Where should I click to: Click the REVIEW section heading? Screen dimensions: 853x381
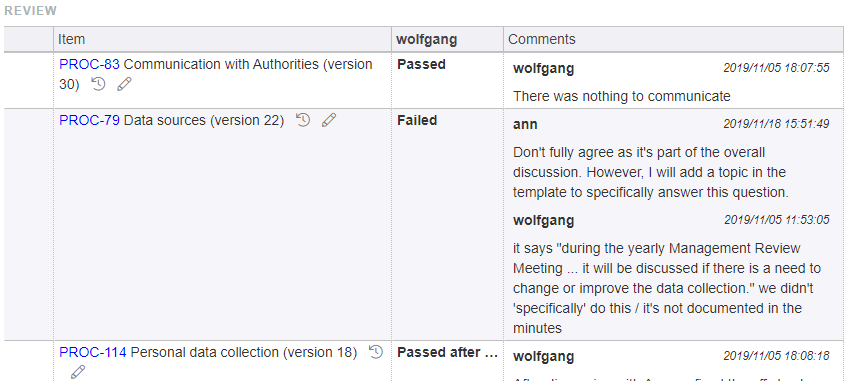tap(30, 11)
